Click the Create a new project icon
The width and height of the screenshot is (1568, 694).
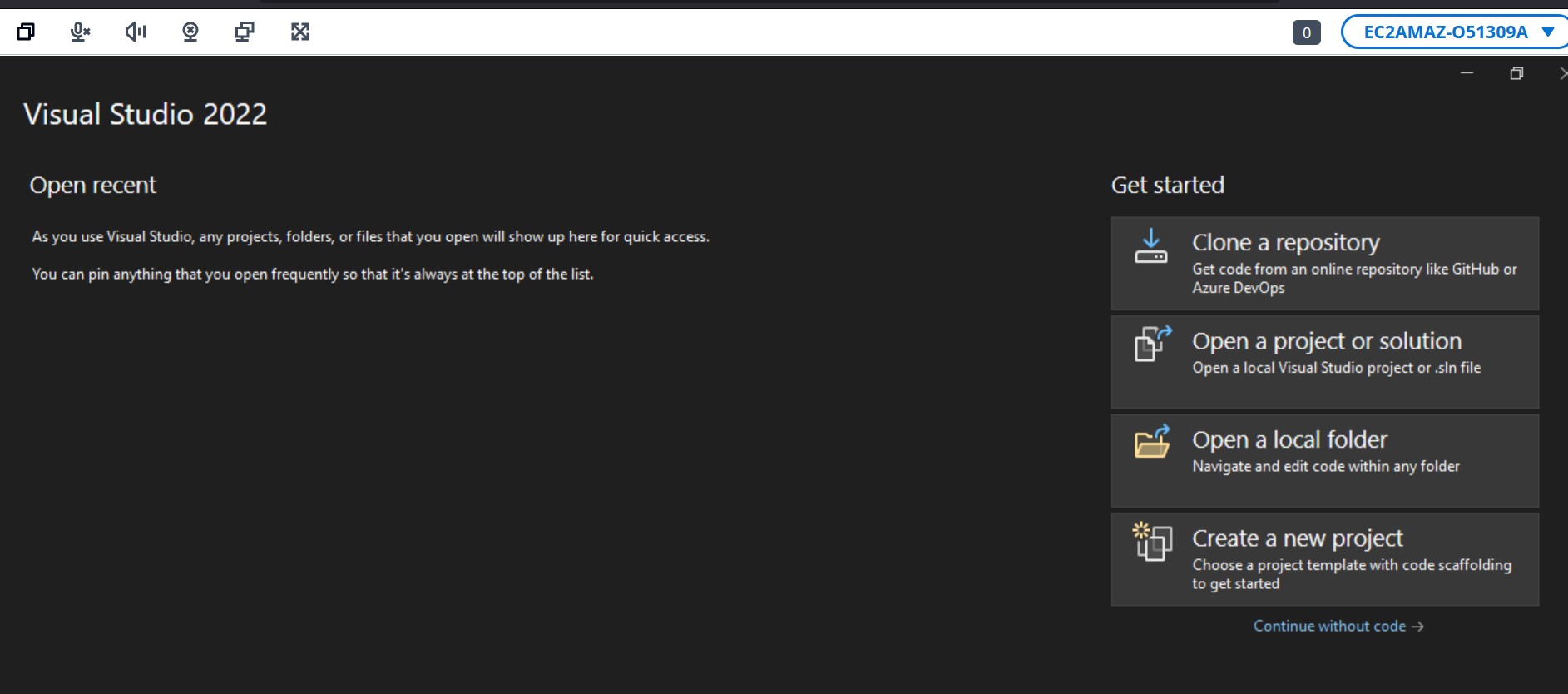point(1153,541)
